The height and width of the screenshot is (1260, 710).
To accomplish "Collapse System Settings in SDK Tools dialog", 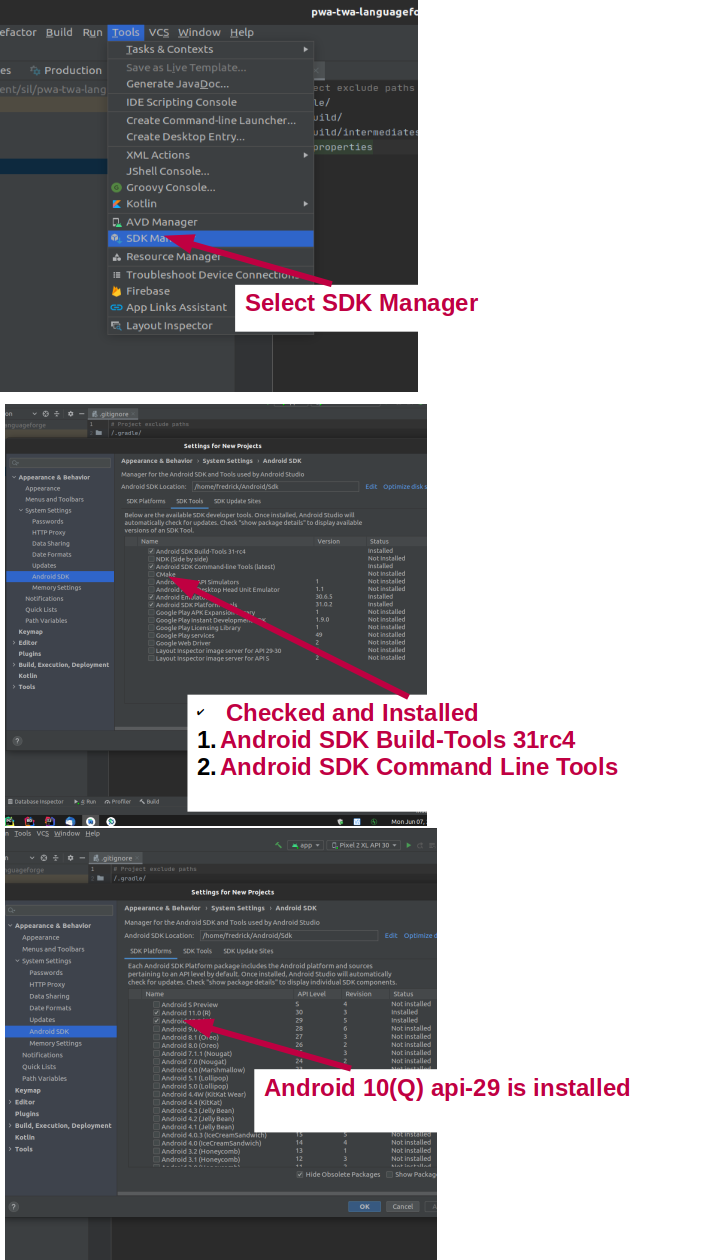I will (x=21, y=510).
